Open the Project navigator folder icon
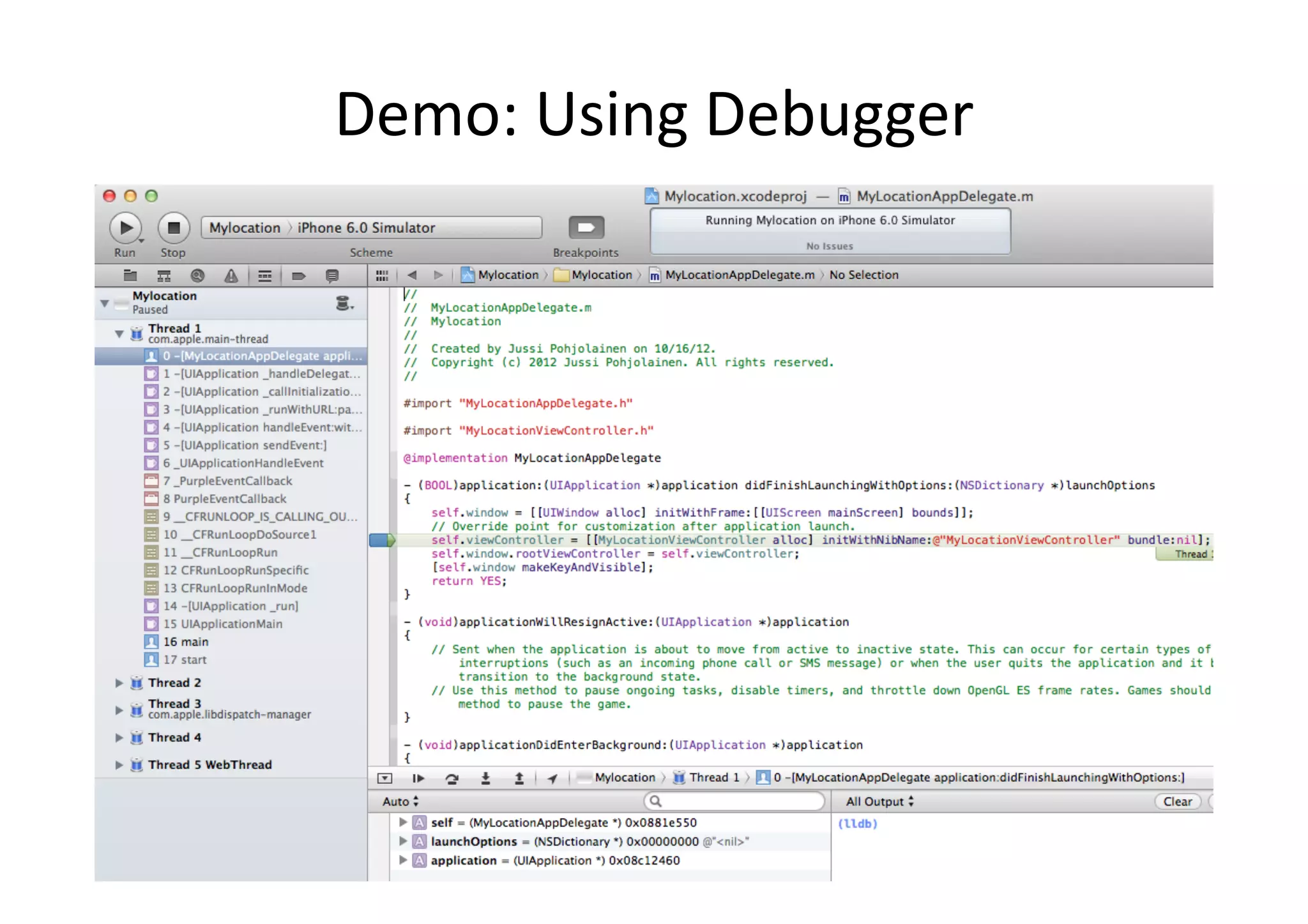1308x924 pixels. (130, 276)
